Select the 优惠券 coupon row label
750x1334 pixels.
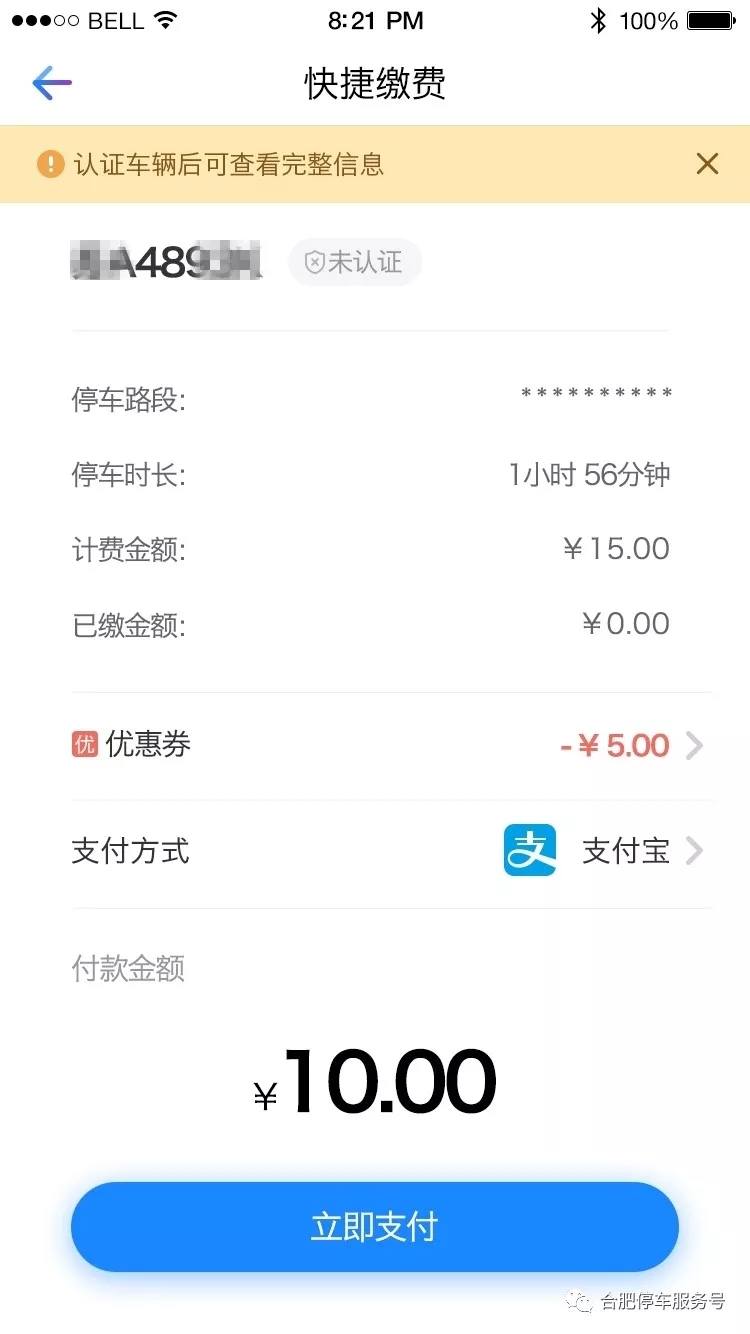pyautogui.click(x=148, y=744)
